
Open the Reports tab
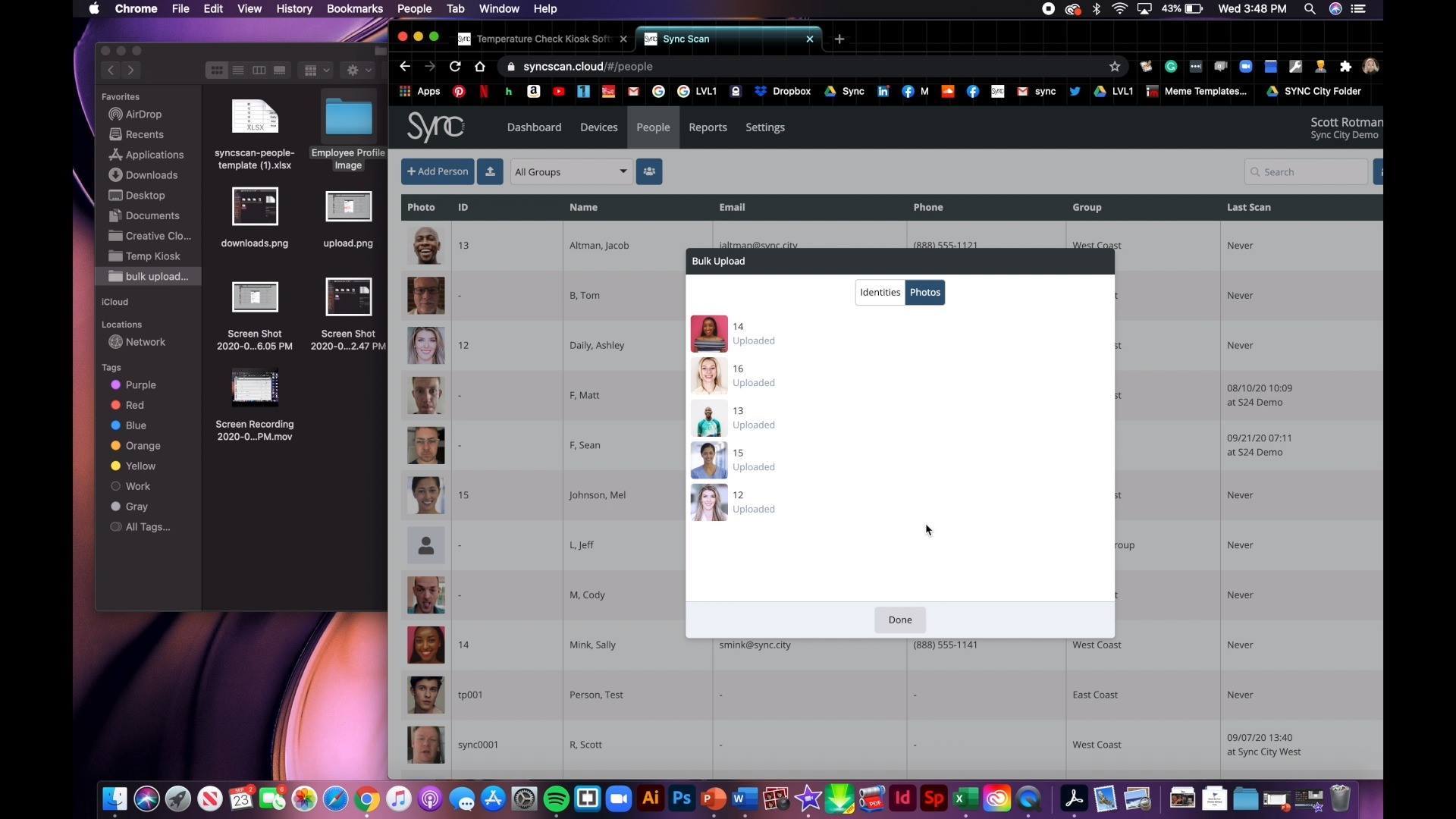(708, 127)
